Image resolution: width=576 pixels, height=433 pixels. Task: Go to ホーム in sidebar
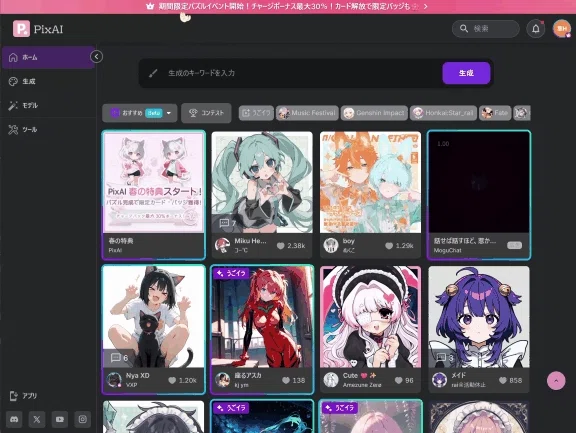pyautogui.click(x=48, y=57)
